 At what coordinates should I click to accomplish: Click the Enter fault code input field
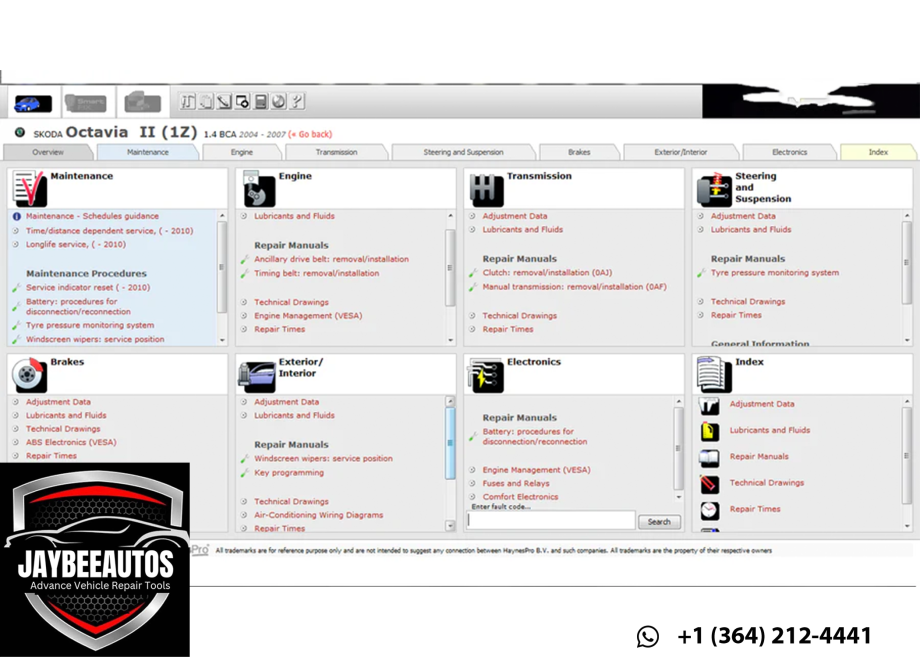point(551,520)
